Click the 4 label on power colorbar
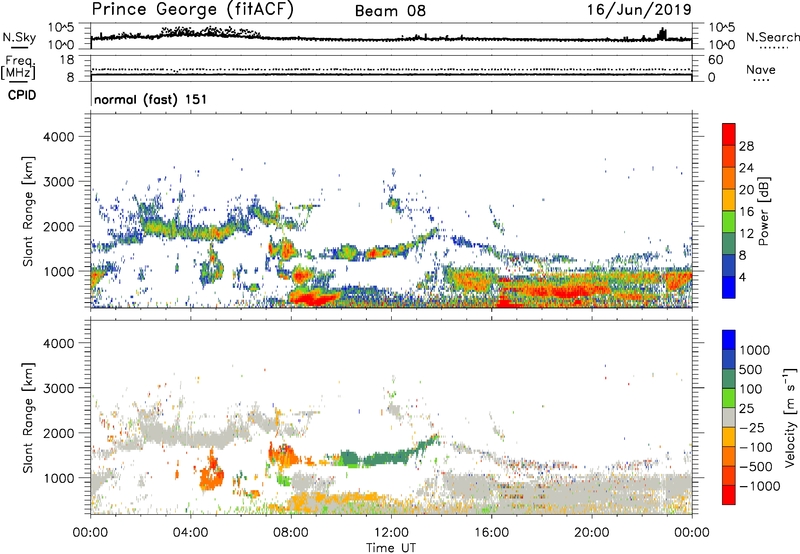 (742, 277)
